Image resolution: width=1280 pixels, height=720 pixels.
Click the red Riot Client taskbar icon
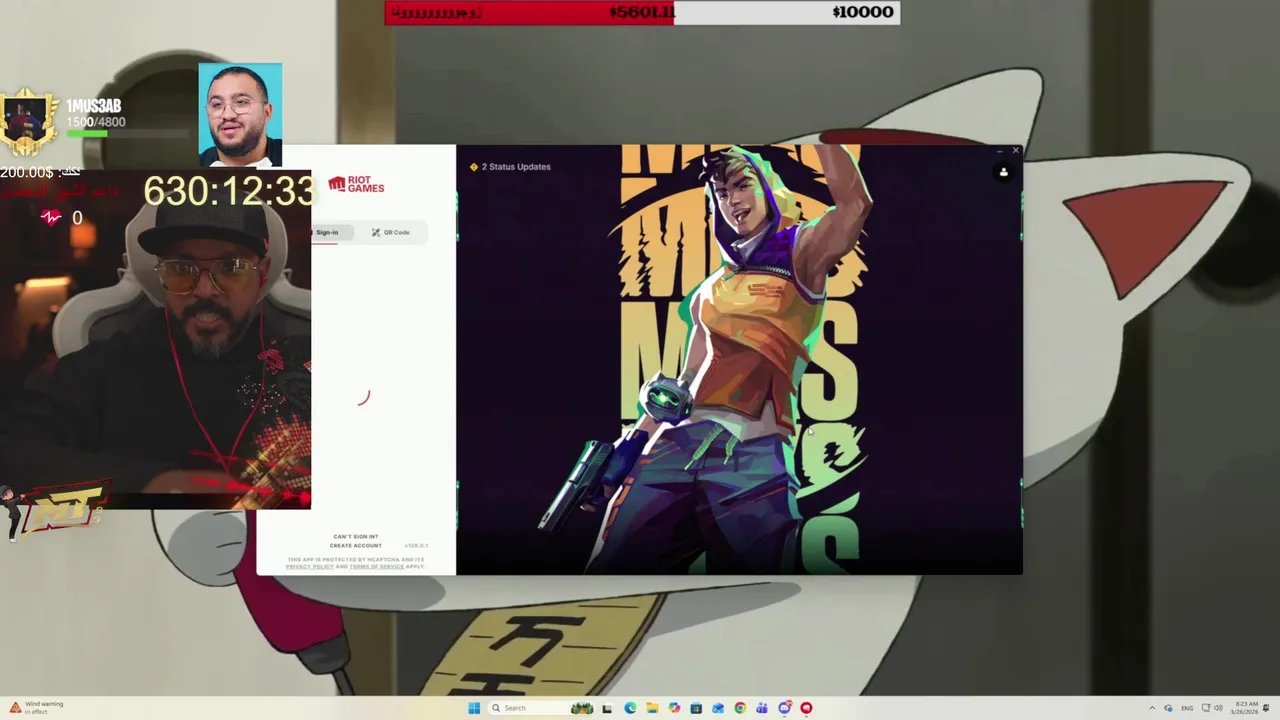pyautogui.click(x=806, y=708)
